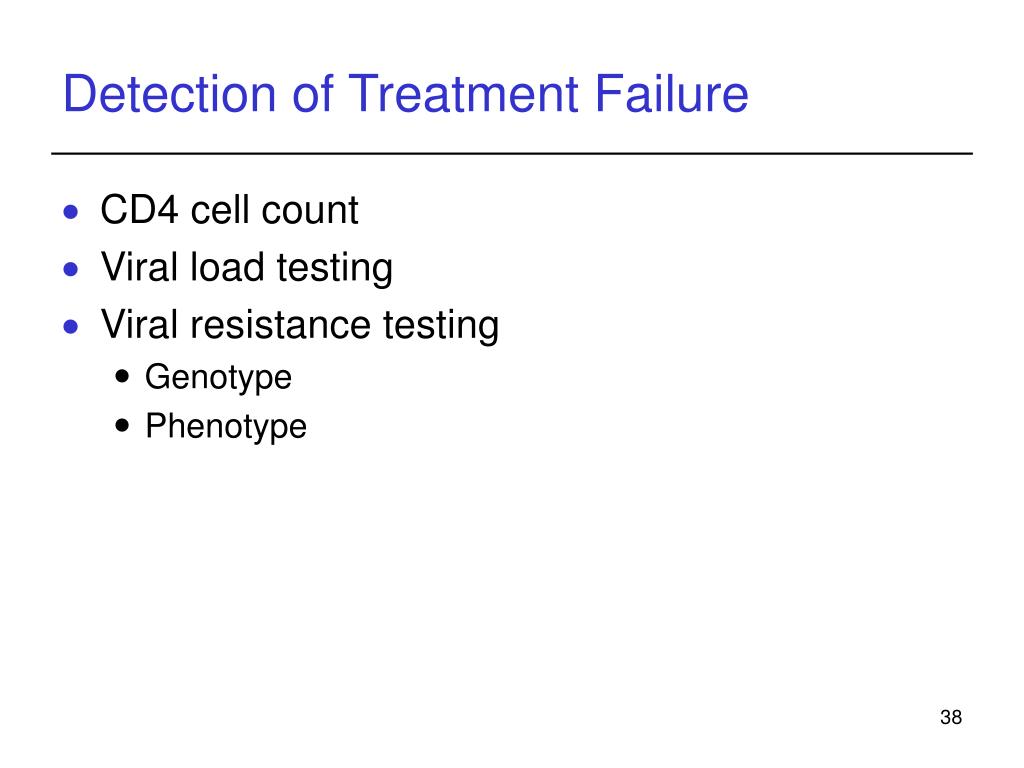The height and width of the screenshot is (768, 1024).
Task: Click the horizontal divider line under the title
Action: [x=512, y=153]
